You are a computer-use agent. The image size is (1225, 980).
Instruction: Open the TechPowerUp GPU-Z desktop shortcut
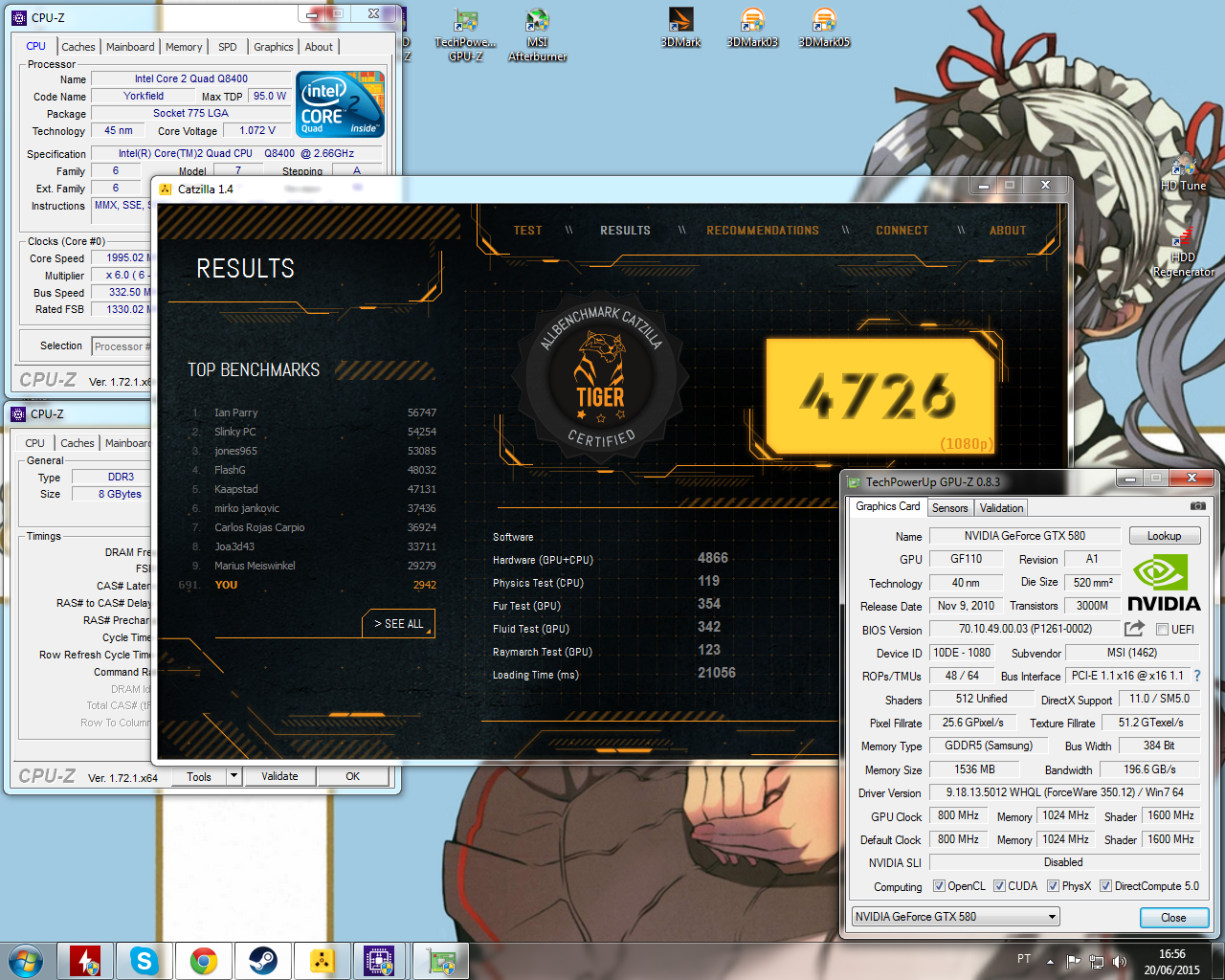coord(466,35)
